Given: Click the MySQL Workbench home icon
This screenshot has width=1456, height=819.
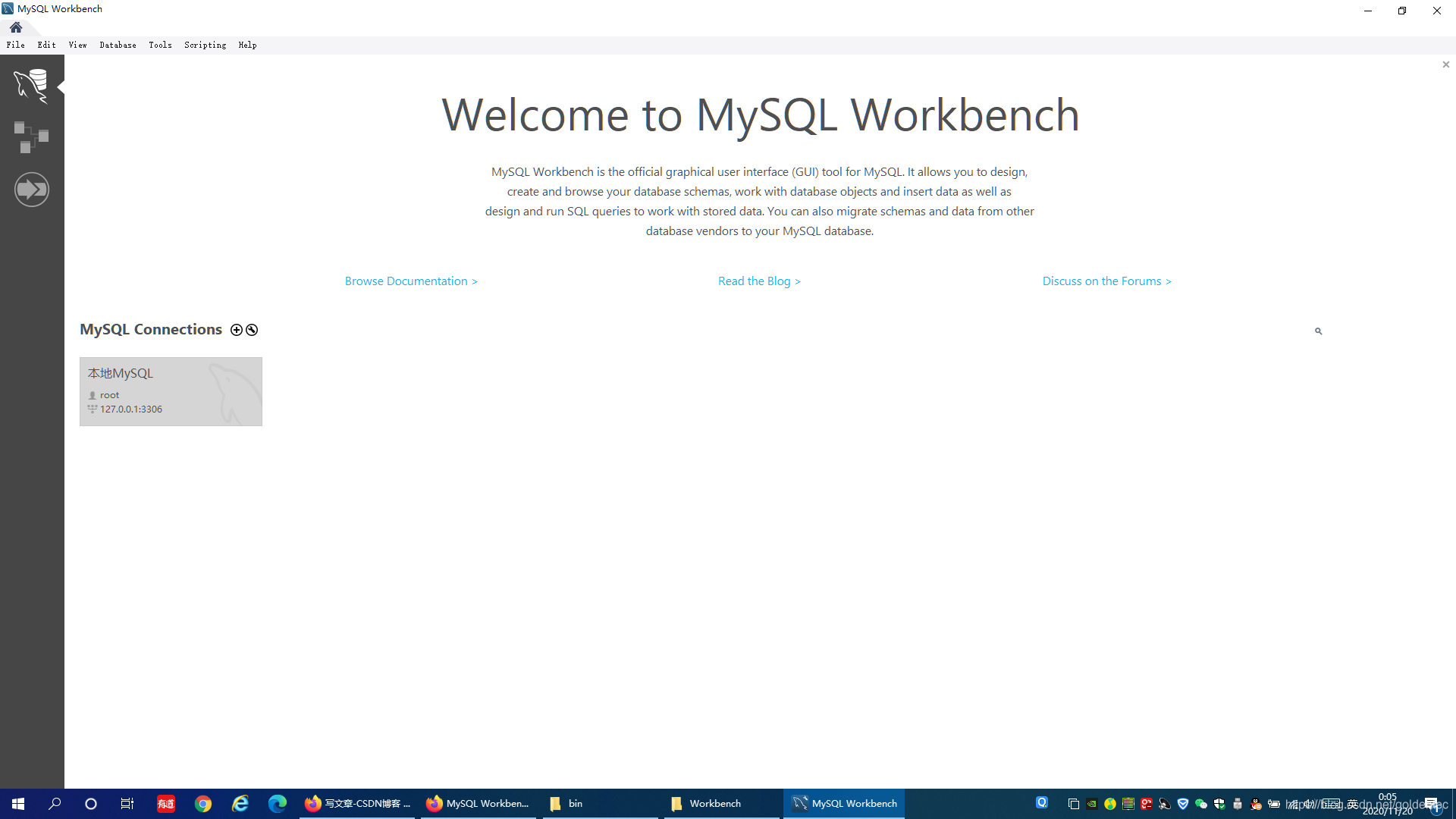Looking at the screenshot, I should click(16, 27).
